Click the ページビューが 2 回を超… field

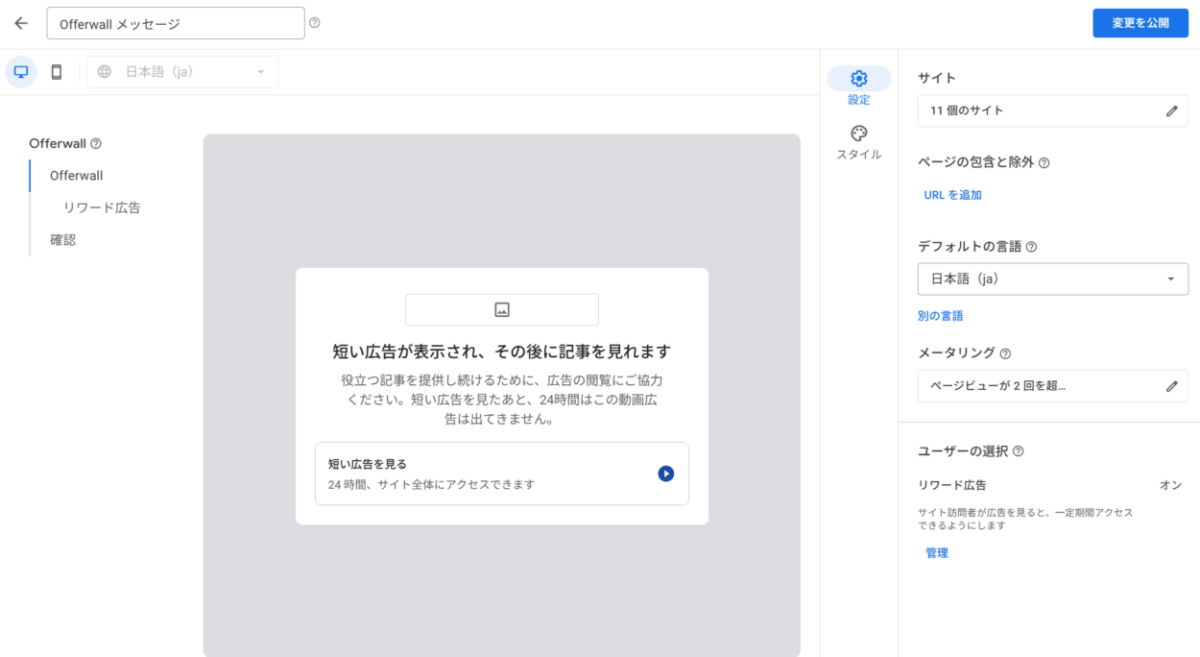click(1053, 386)
